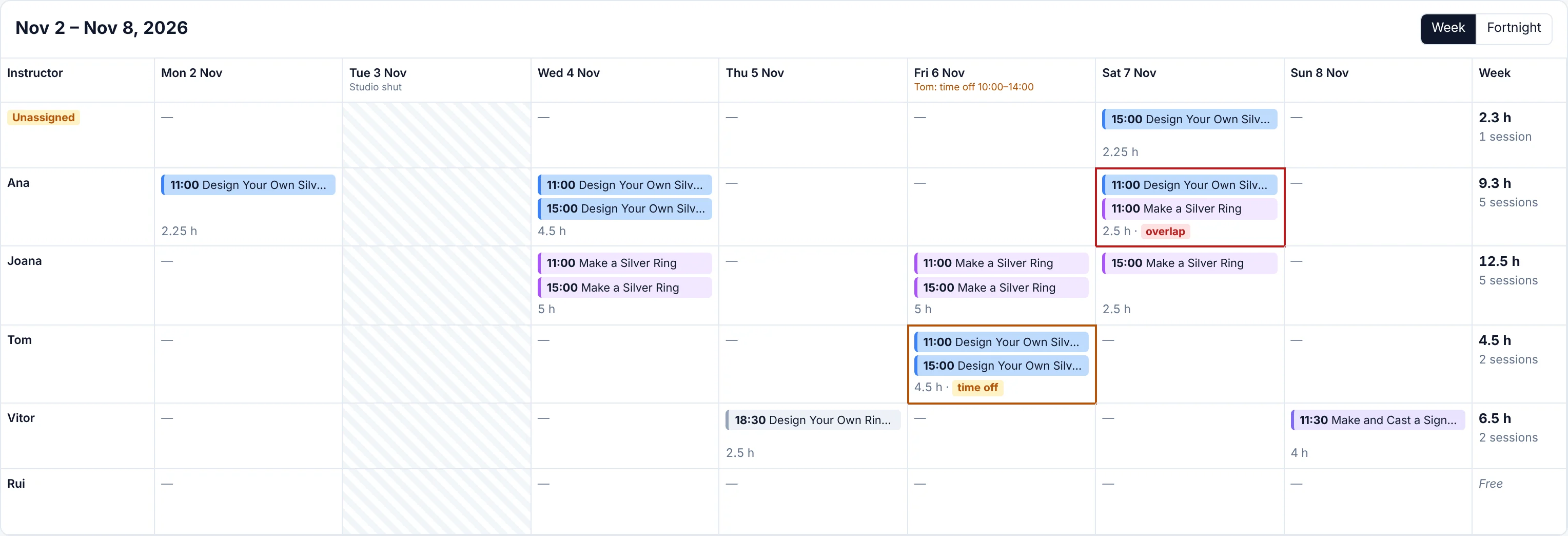
Task: Click the Studio shut note under Tuesday
Action: (376, 87)
